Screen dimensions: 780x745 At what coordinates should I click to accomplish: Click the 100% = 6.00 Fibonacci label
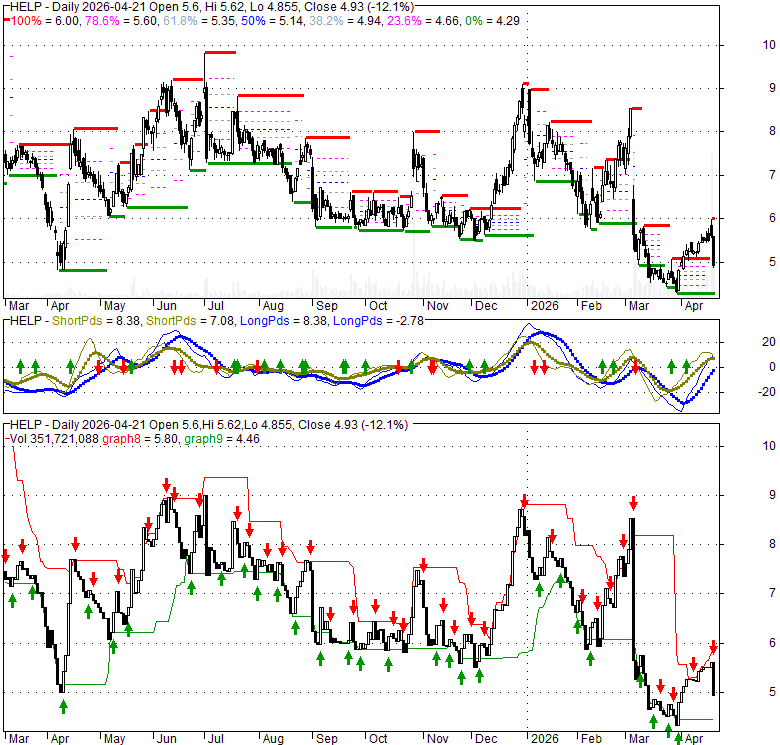point(35,19)
